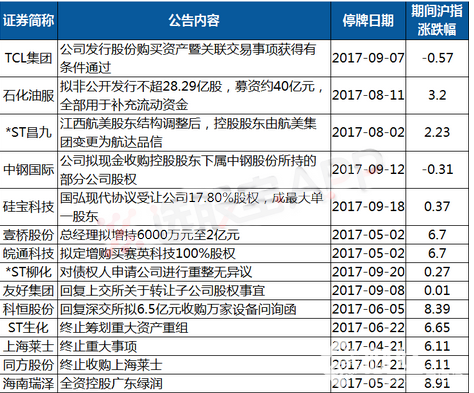Click the 友好集团 cell
Viewport: 474px width, 393px height.
[x=28, y=291]
